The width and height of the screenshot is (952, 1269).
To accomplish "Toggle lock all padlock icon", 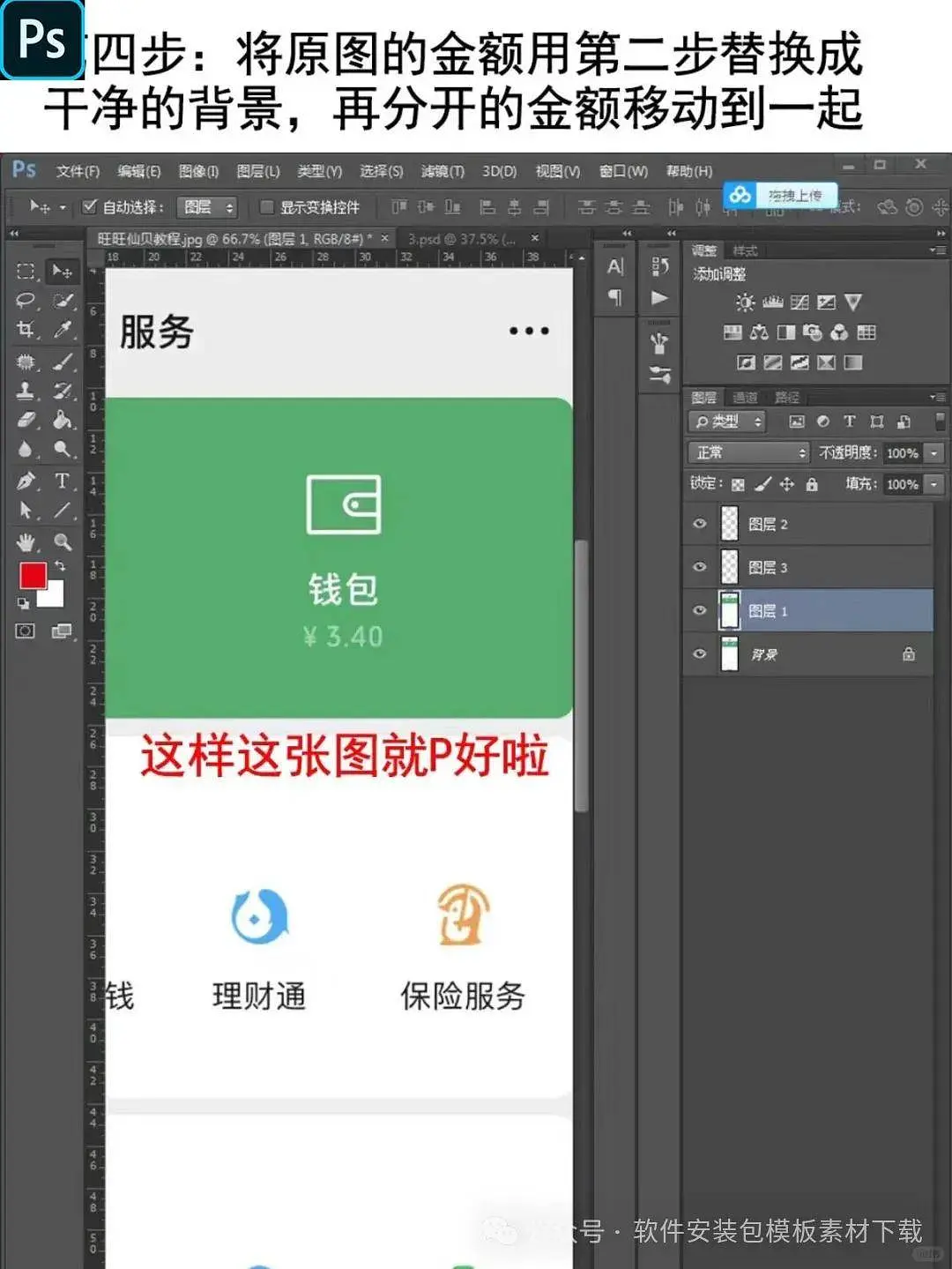I will tap(812, 484).
